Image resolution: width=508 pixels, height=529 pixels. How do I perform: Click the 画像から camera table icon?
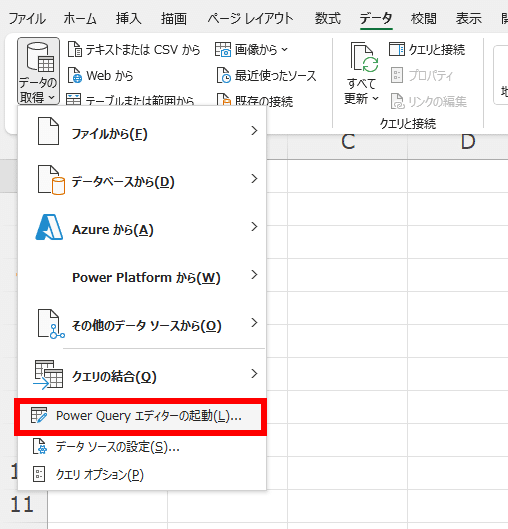pos(223,49)
